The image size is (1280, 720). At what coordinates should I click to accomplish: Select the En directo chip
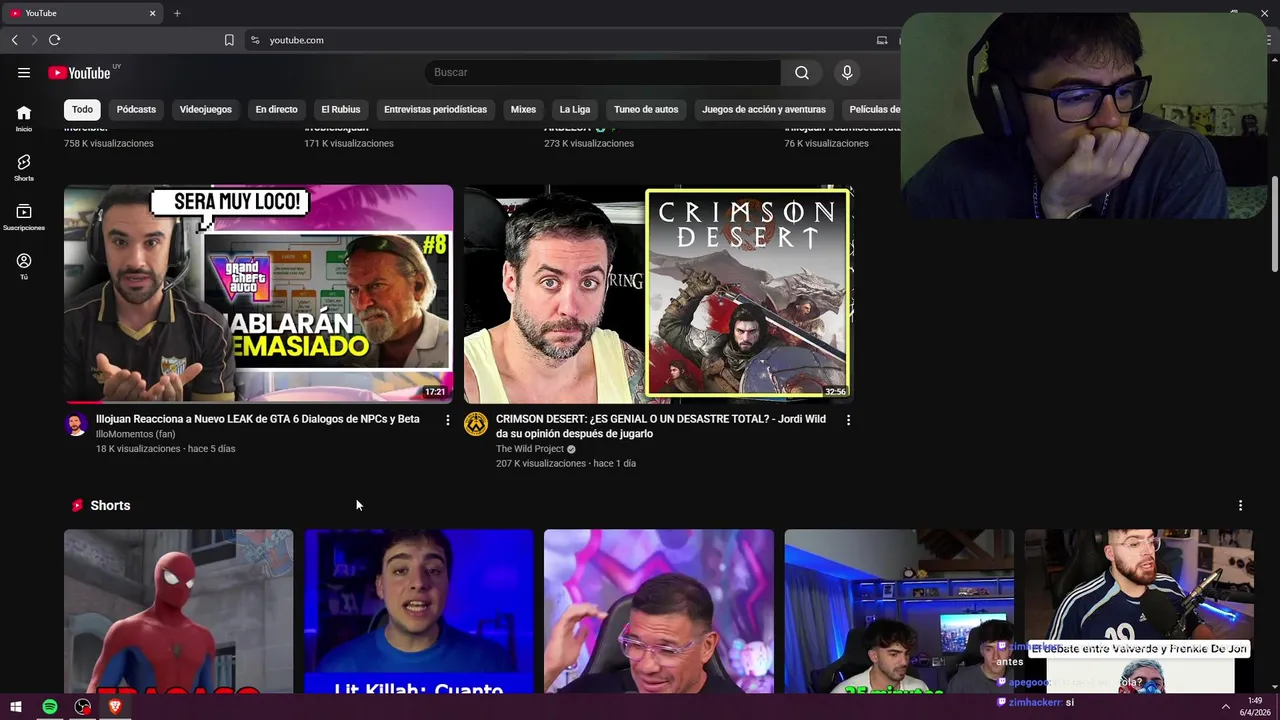276,109
